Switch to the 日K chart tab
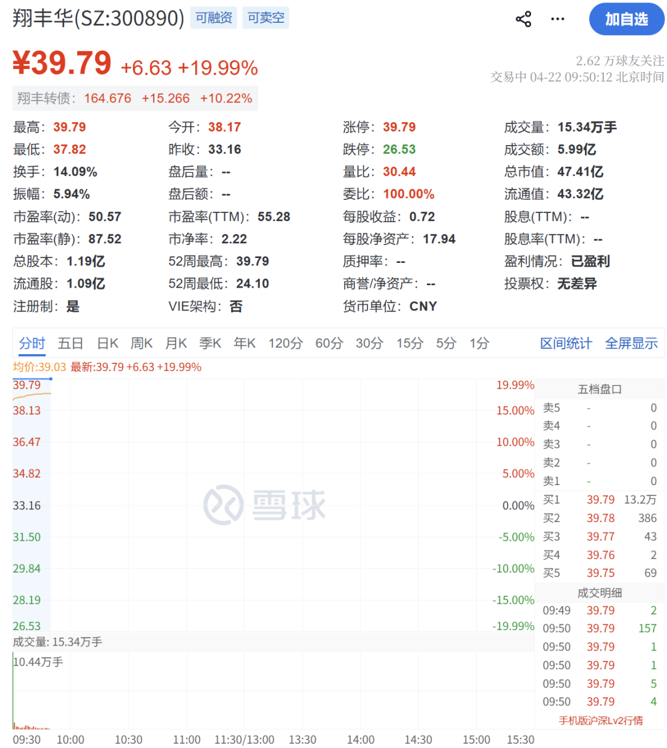This screenshot has width=667, height=748. point(108,343)
